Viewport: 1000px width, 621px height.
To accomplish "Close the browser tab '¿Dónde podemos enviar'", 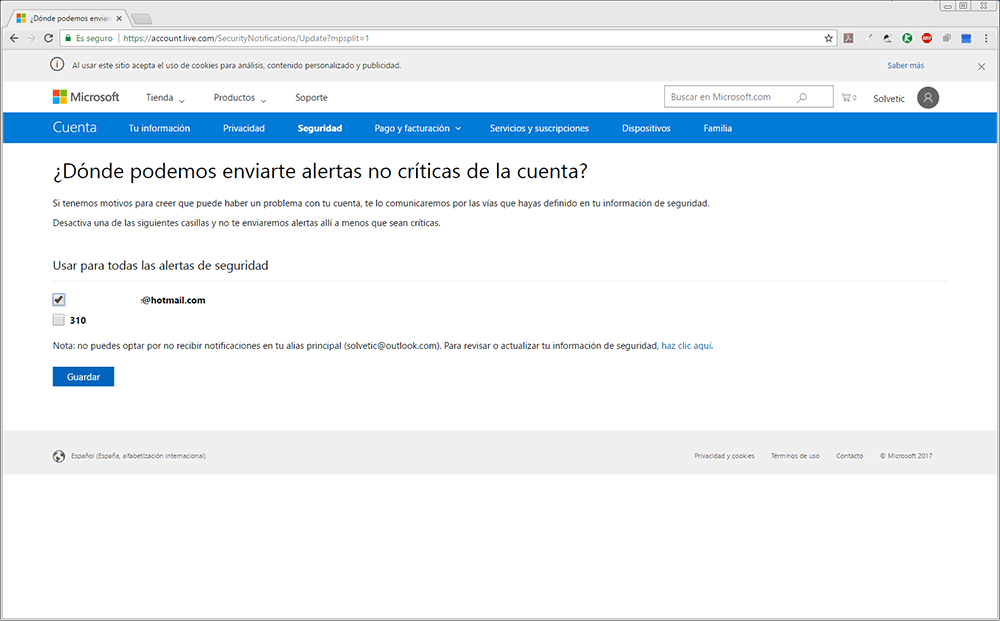I will (x=119, y=18).
